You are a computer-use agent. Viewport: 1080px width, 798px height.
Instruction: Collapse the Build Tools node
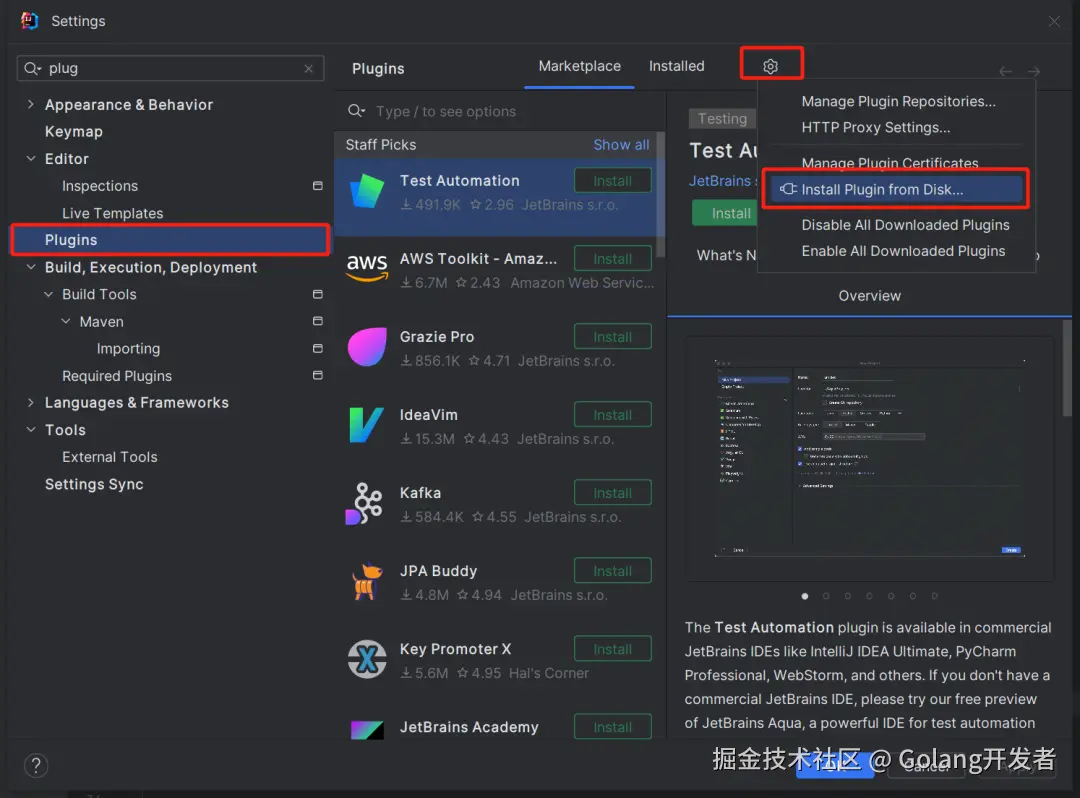coord(48,294)
